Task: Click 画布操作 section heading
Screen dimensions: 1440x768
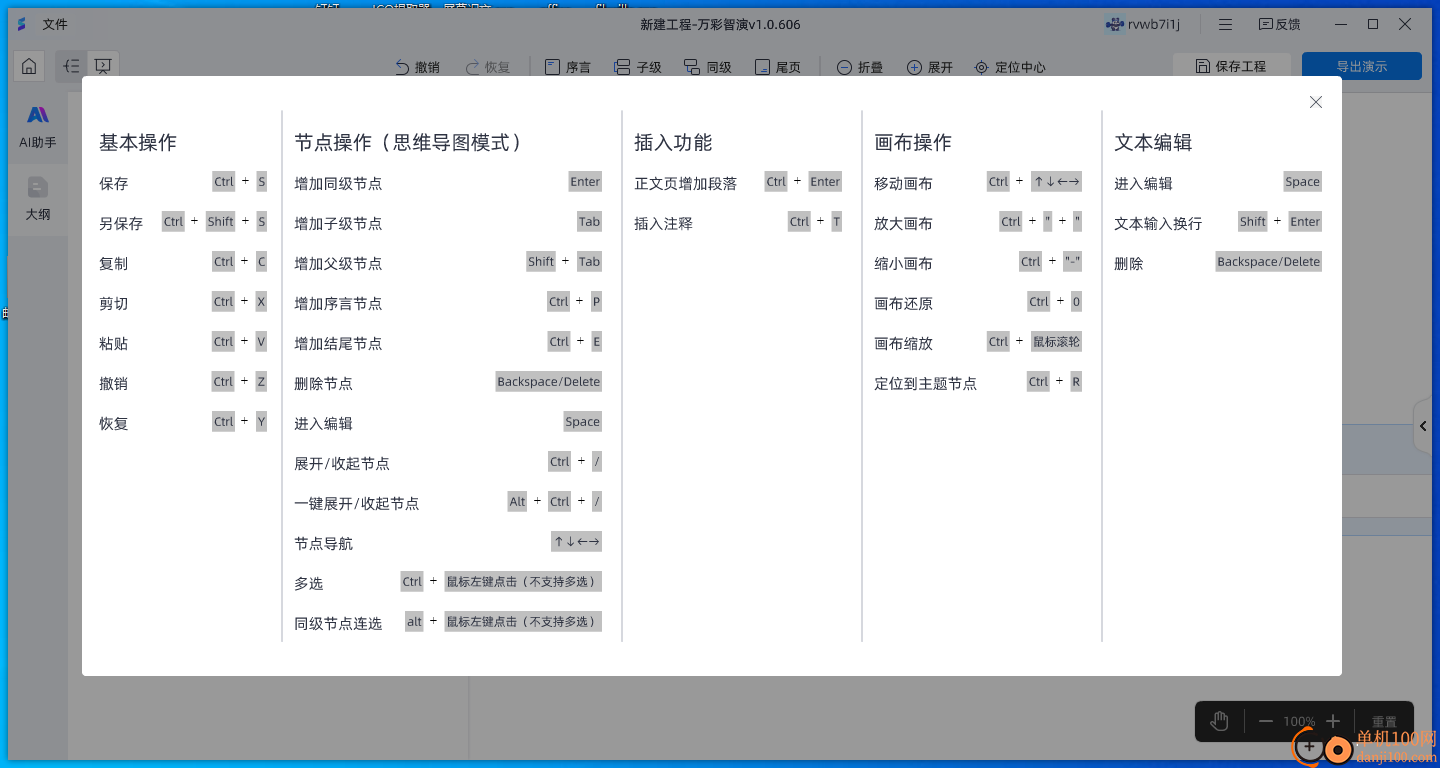Action: click(913, 142)
